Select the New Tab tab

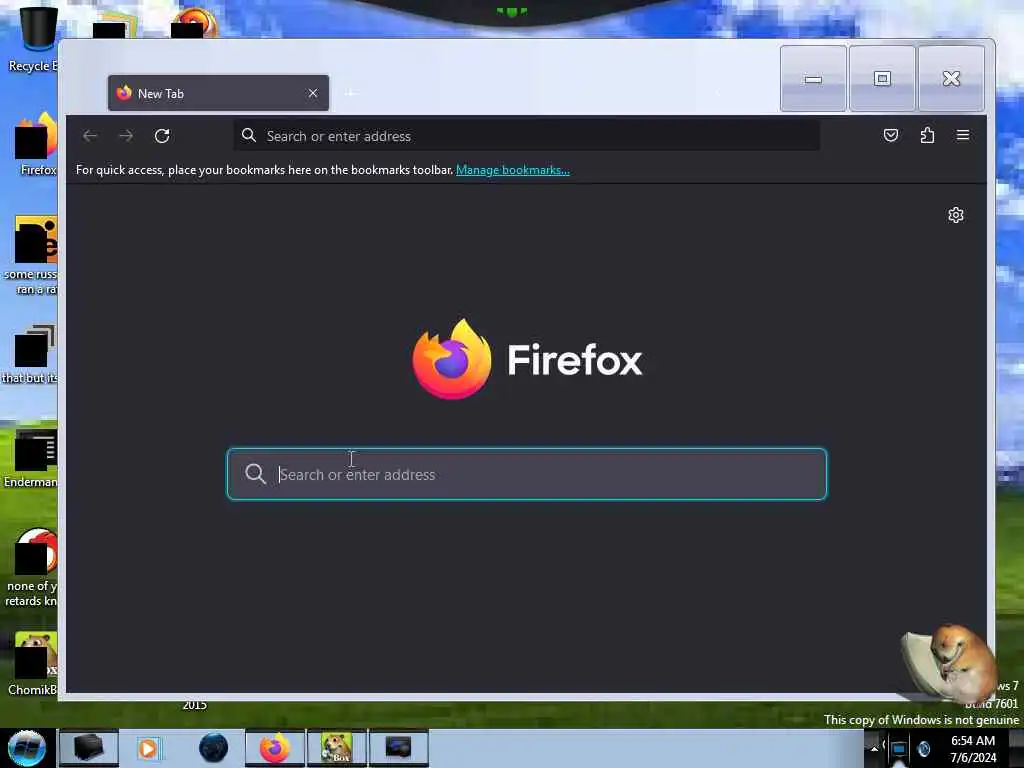point(218,93)
